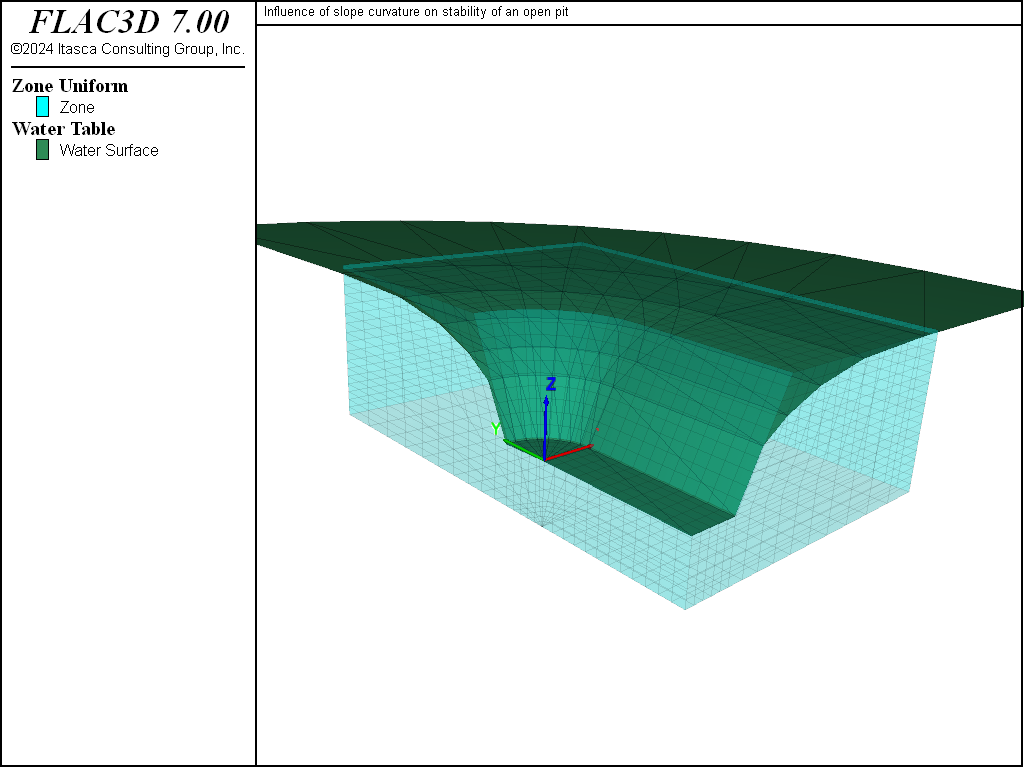Select the 'Zone Uniform' legend heading
The image size is (1024, 768).
pyautogui.click(x=70, y=86)
